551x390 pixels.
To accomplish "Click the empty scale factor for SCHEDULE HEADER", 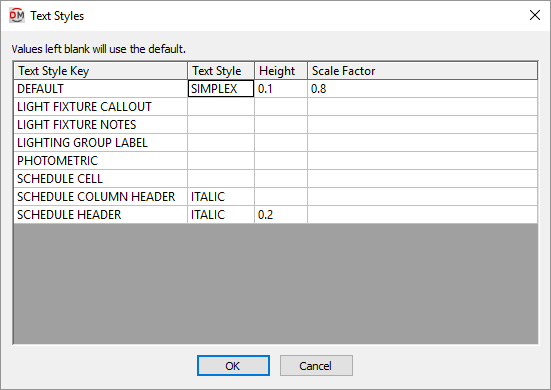I will pos(422,214).
